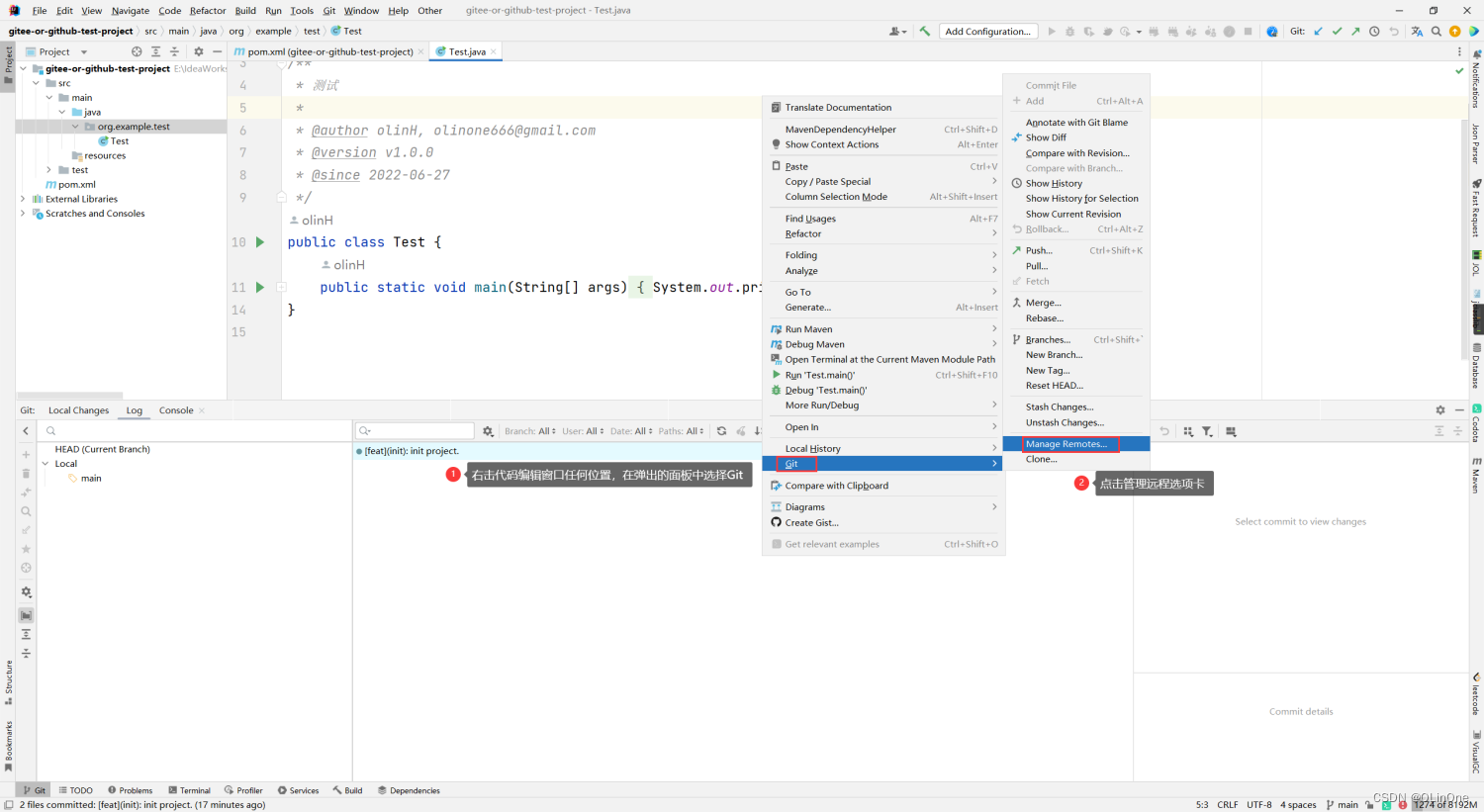The image size is (1484, 812).
Task: Click Collapse All icon in Project panel
Action: pyautogui.click(x=174, y=51)
